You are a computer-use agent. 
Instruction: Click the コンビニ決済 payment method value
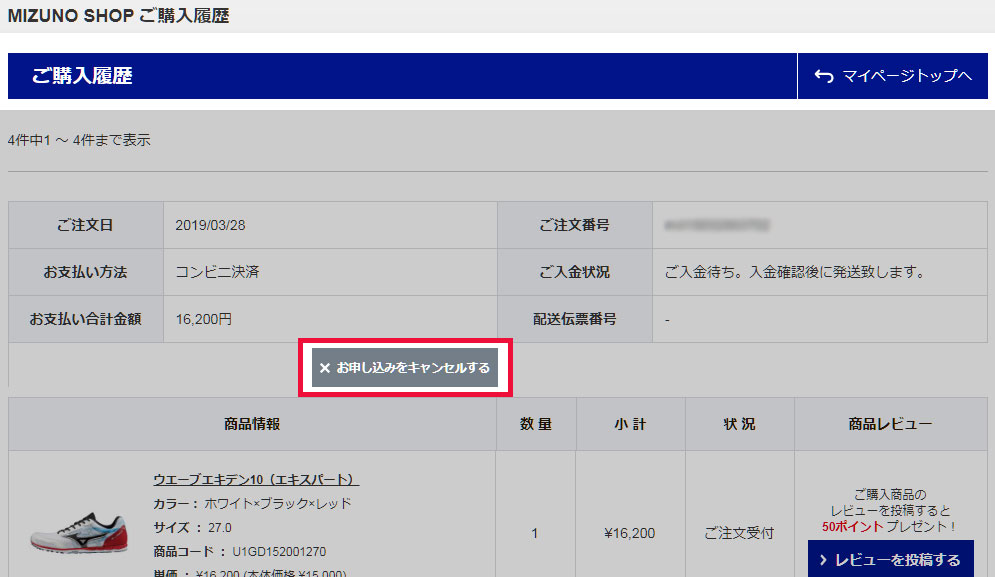(217, 272)
